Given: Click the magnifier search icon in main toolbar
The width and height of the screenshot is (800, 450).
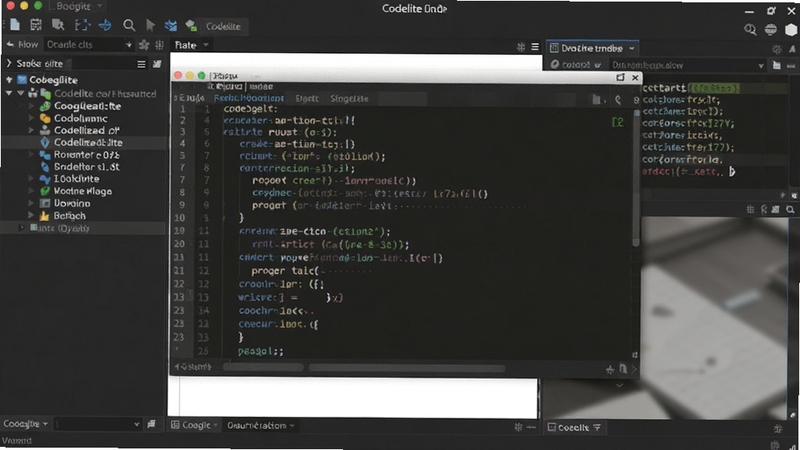Looking at the screenshot, I should pyautogui.click(x=129, y=25).
